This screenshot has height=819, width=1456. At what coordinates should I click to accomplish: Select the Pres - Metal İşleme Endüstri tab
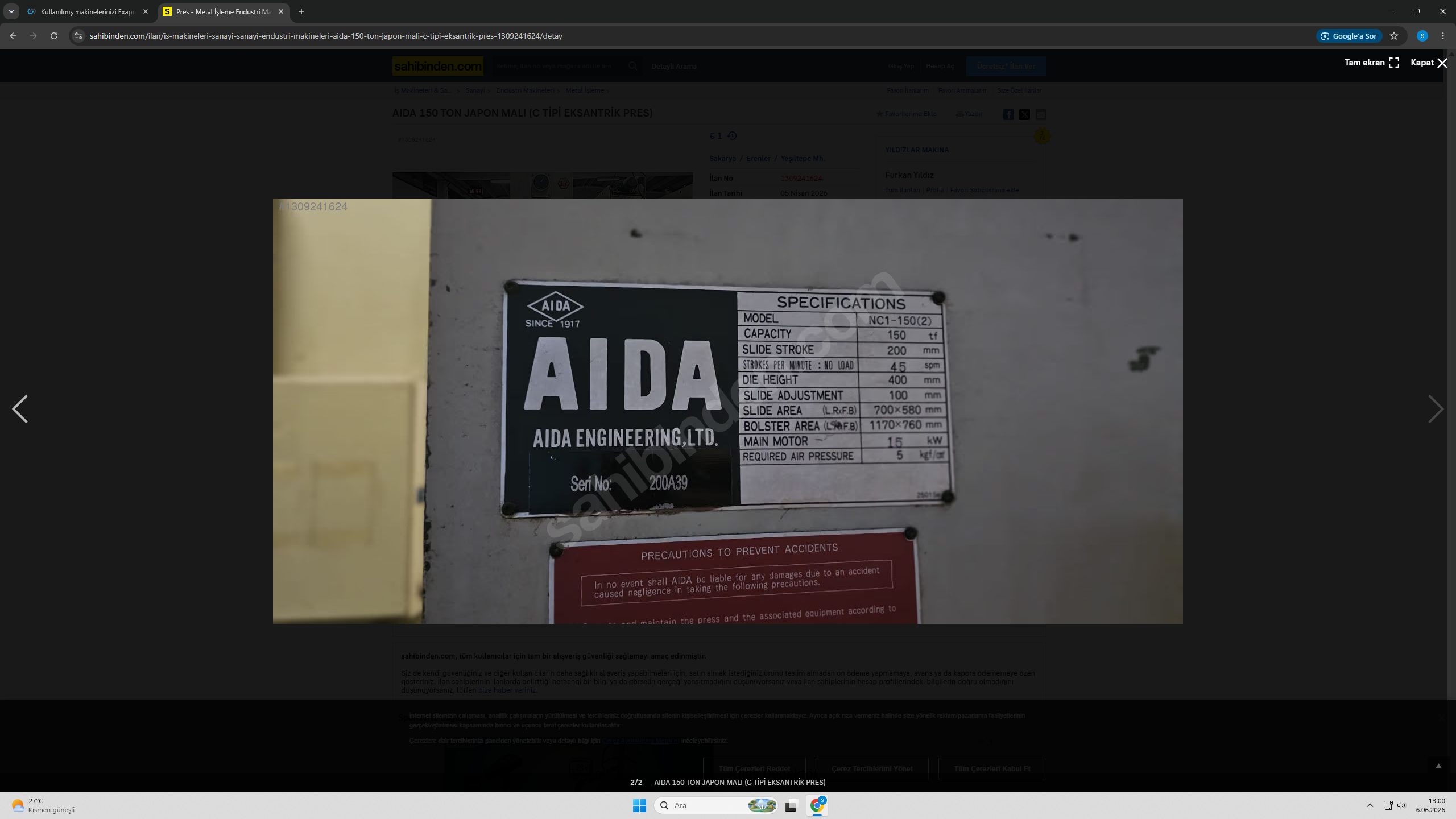coord(223,11)
